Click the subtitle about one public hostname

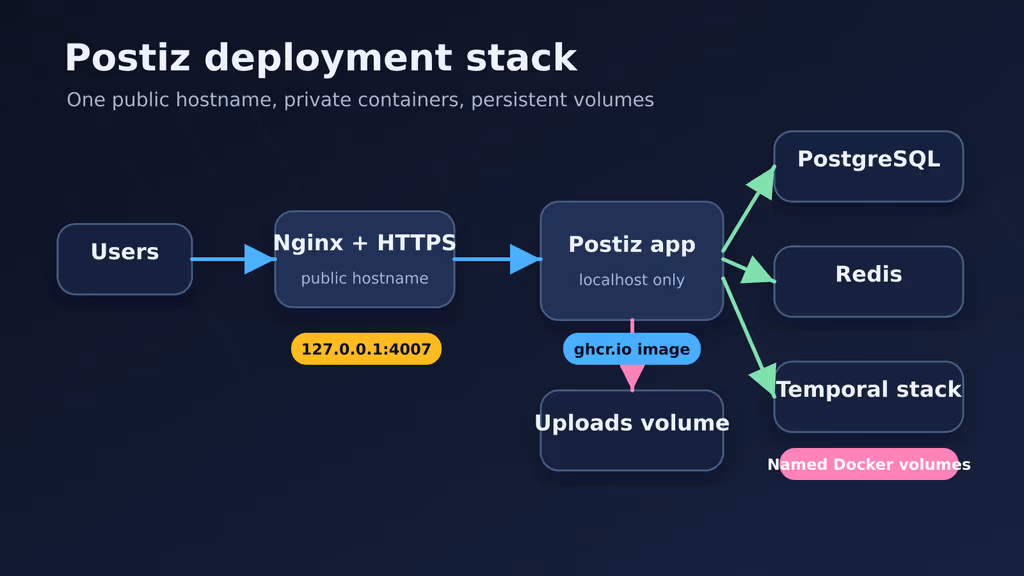click(360, 100)
